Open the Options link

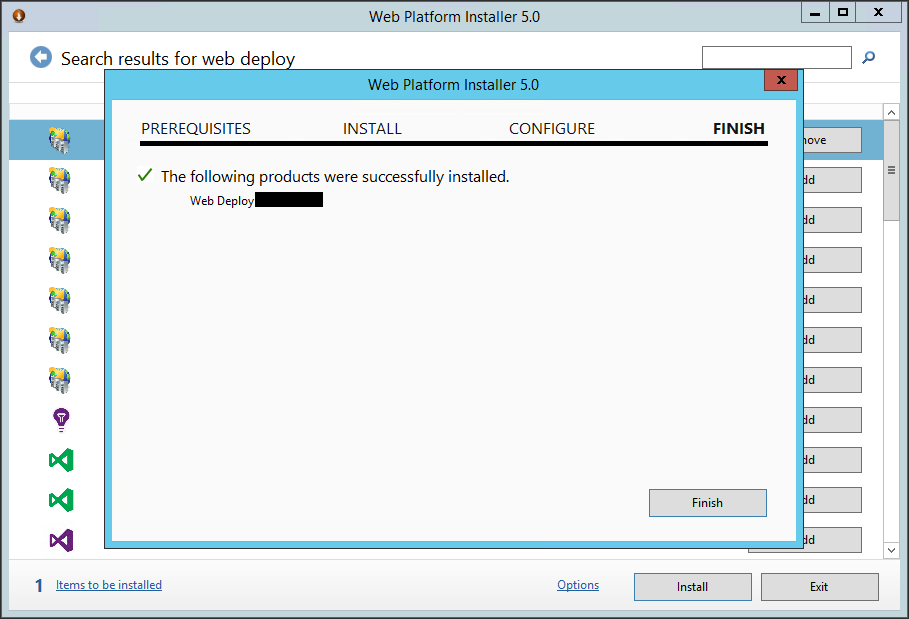point(578,585)
